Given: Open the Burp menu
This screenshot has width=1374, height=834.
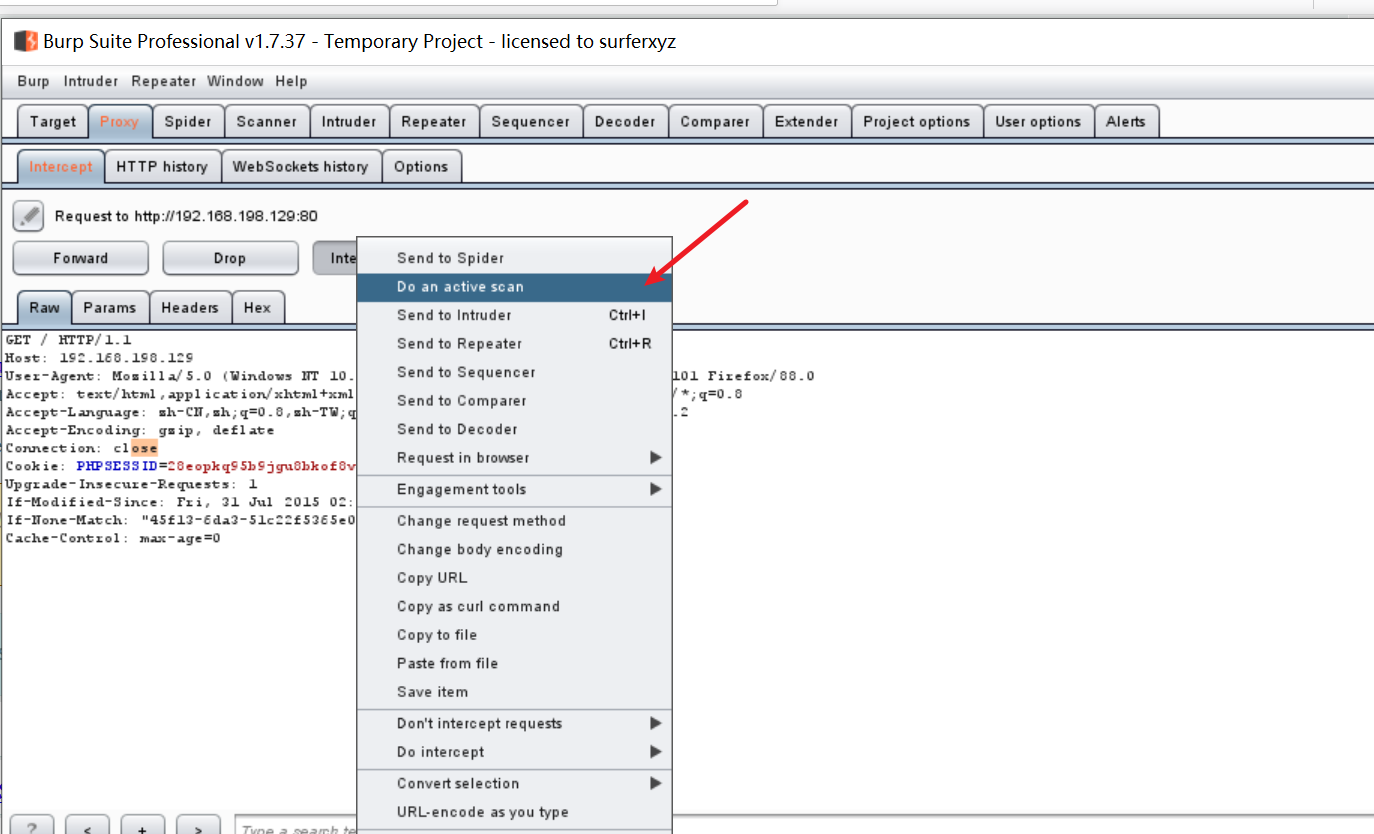Looking at the screenshot, I should 33,81.
